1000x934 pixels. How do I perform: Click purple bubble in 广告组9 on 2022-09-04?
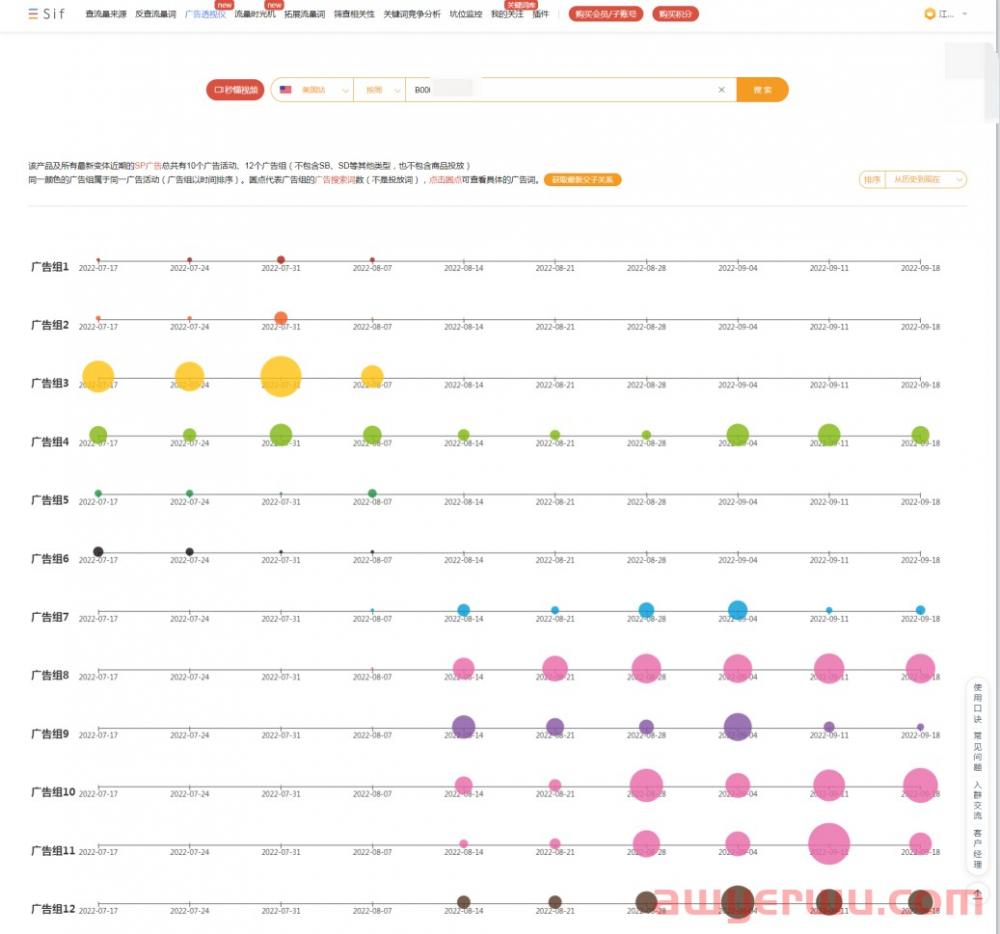click(737, 727)
